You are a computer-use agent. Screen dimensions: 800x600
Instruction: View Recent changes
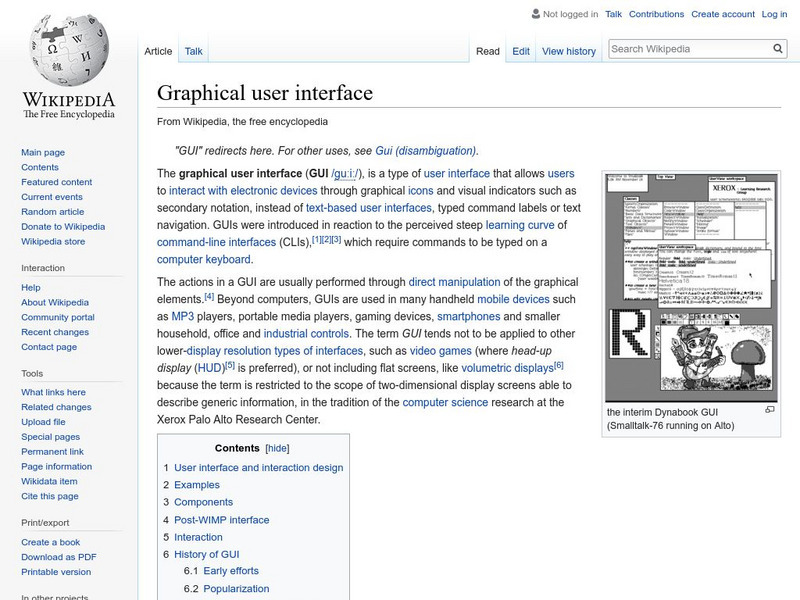(x=55, y=332)
